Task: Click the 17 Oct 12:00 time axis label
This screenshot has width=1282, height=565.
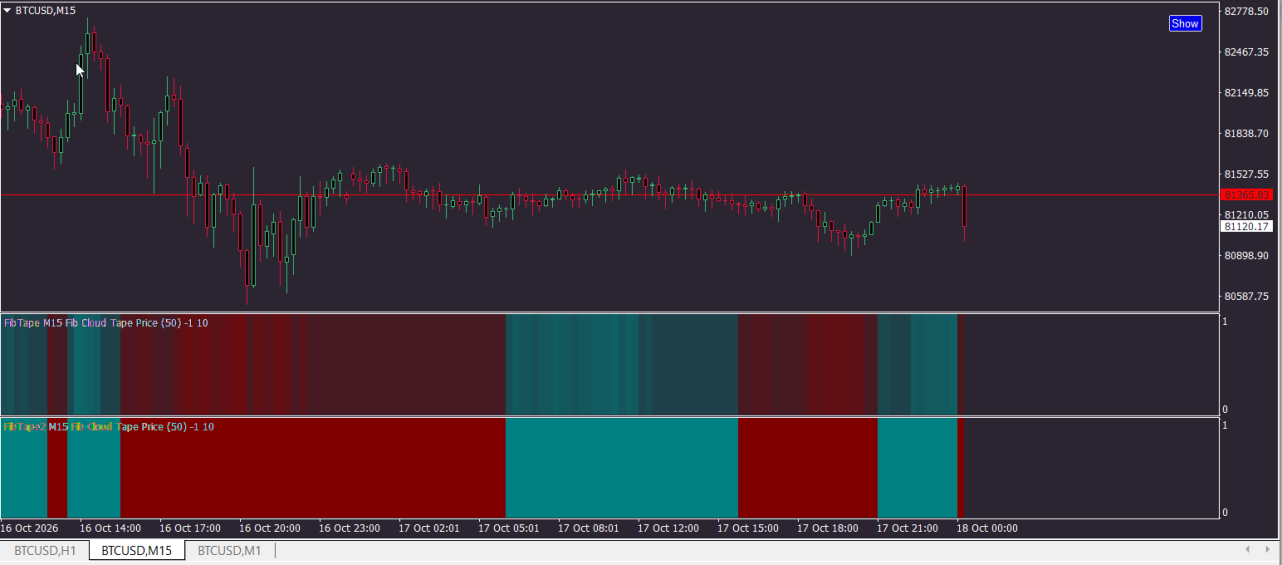Action: click(668, 528)
